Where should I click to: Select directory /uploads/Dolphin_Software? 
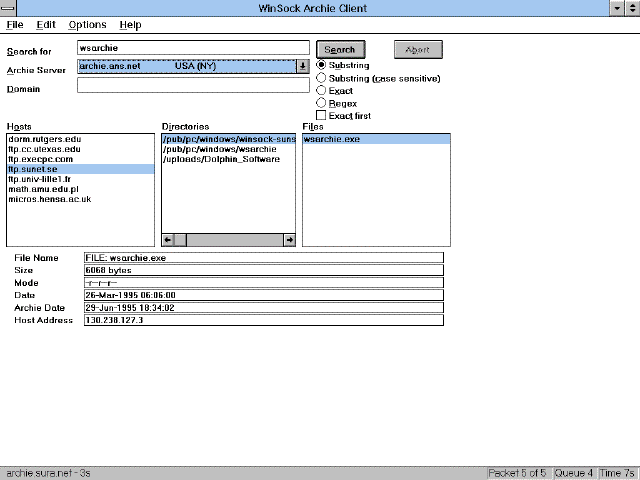[229, 159]
